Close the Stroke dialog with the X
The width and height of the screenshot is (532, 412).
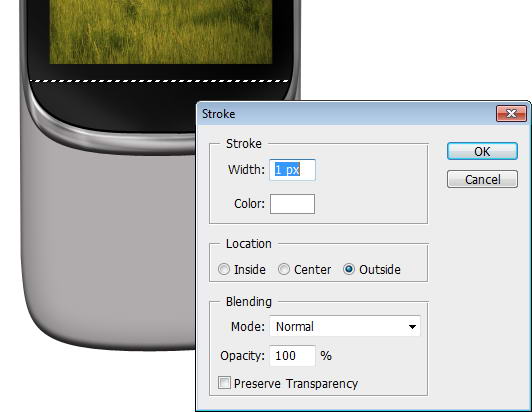(x=511, y=113)
